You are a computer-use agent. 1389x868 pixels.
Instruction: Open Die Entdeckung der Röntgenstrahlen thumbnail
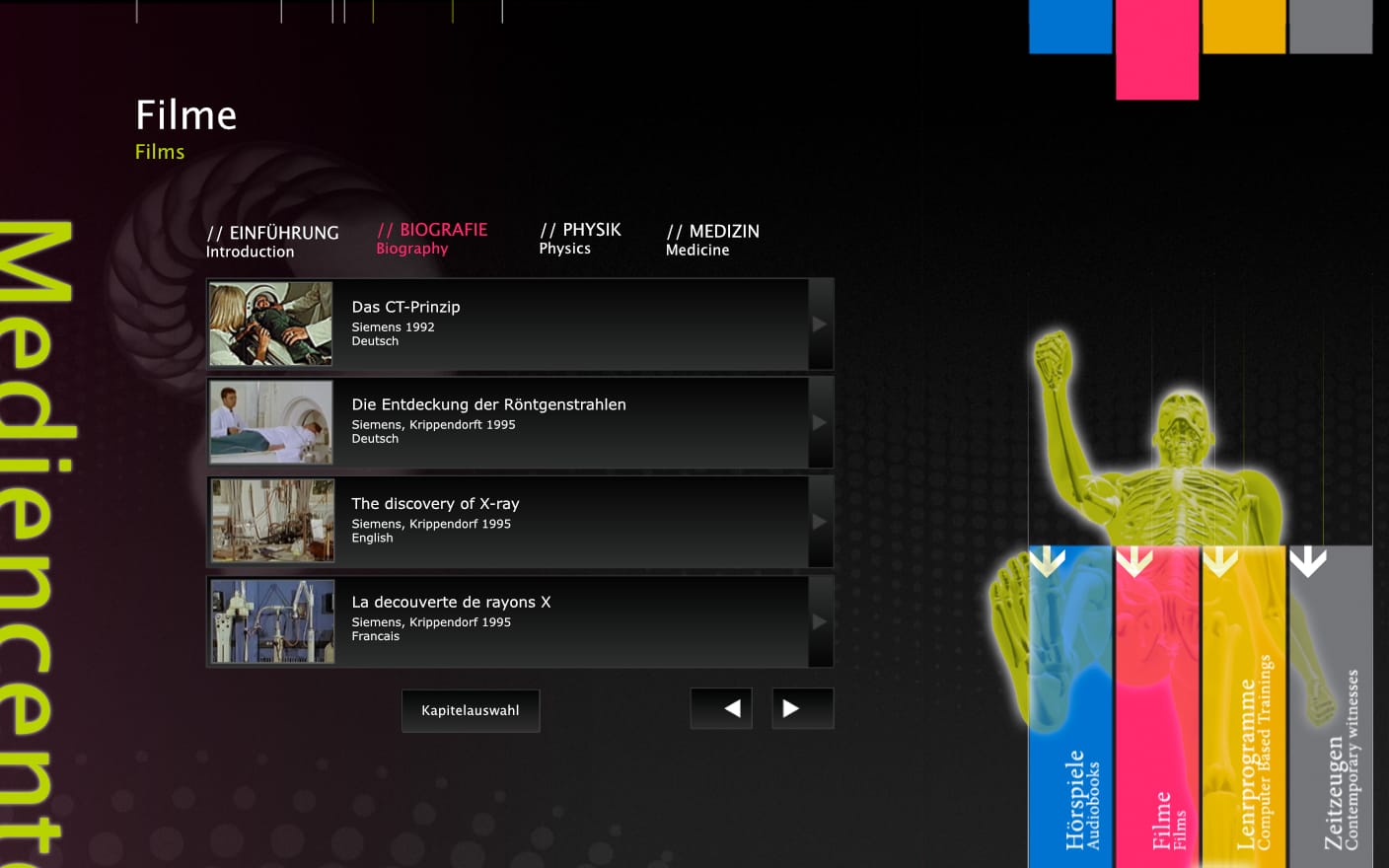pos(271,422)
